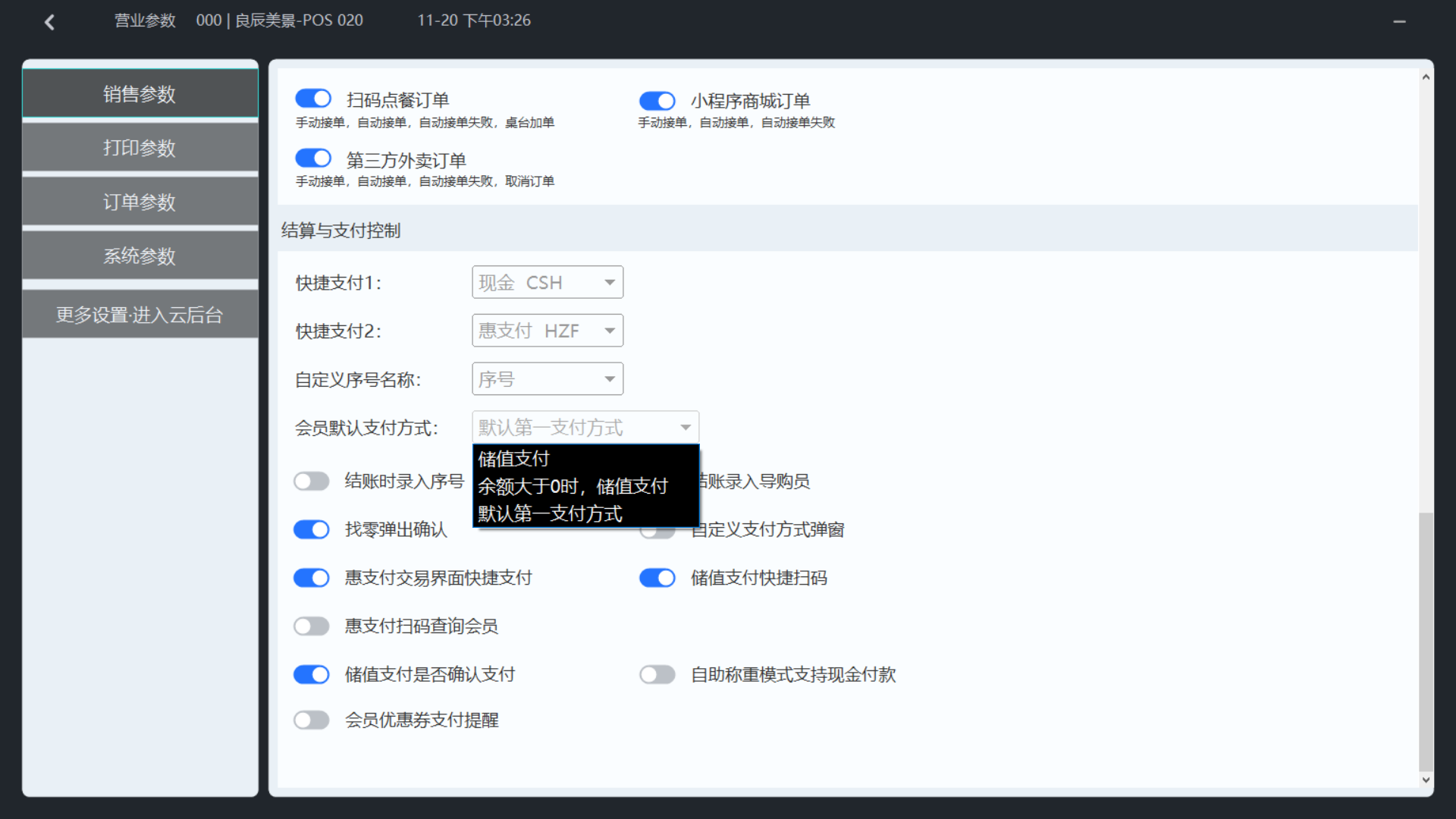This screenshot has width=1456, height=819.
Task: Open the 快捷支付1 dropdown arrow
Action: 609,282
